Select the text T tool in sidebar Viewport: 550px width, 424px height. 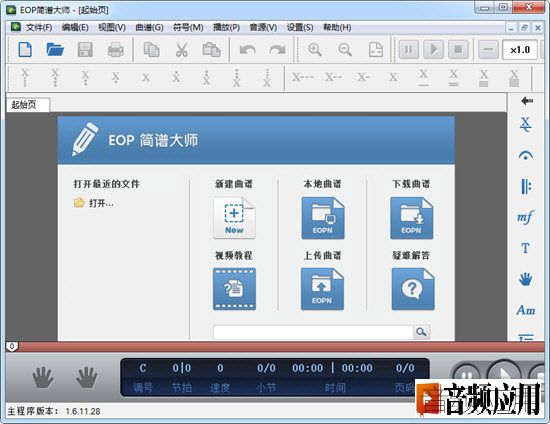coord(525,248)
